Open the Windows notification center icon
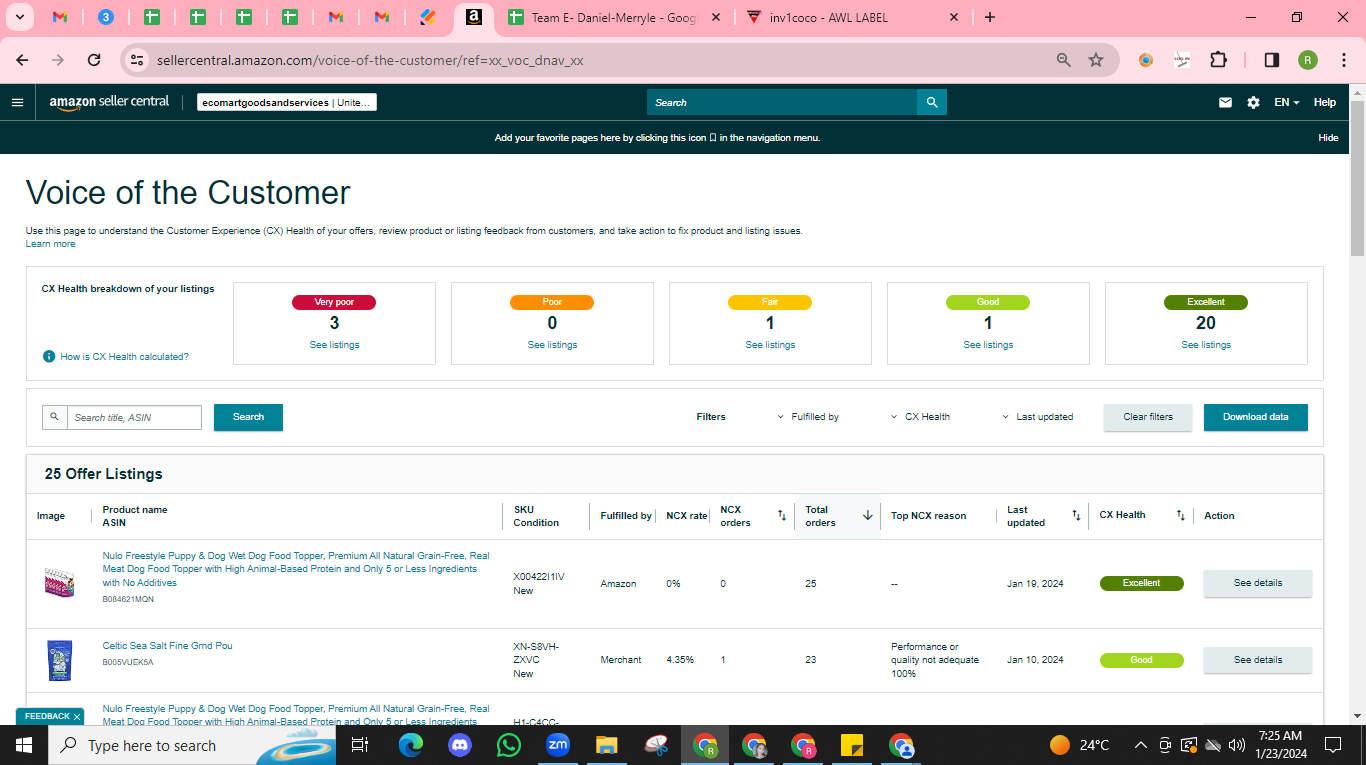This screenshot has width=1366, height=765. [1332, 745]
